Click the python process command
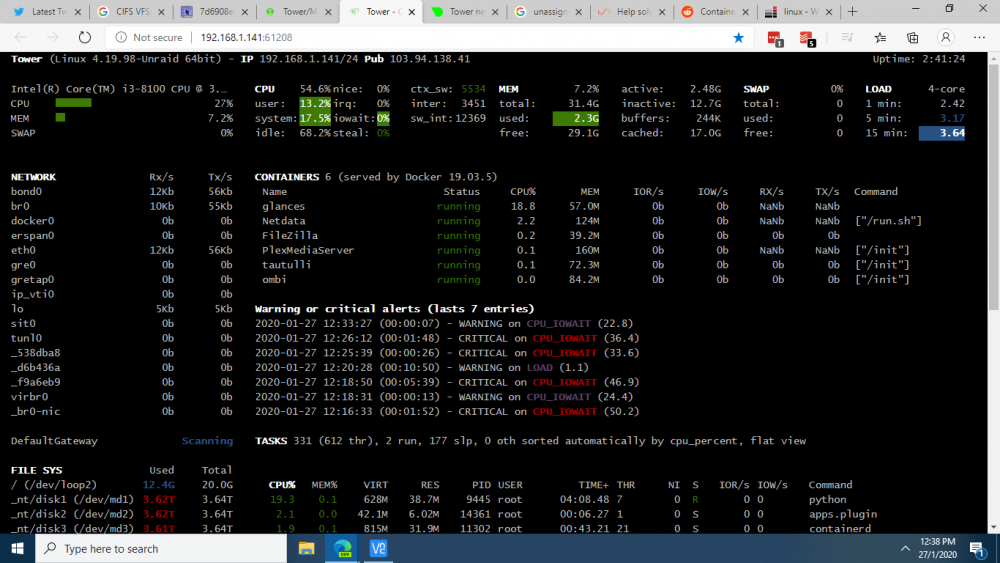The image size is (1000, 563). click(827, 499)
